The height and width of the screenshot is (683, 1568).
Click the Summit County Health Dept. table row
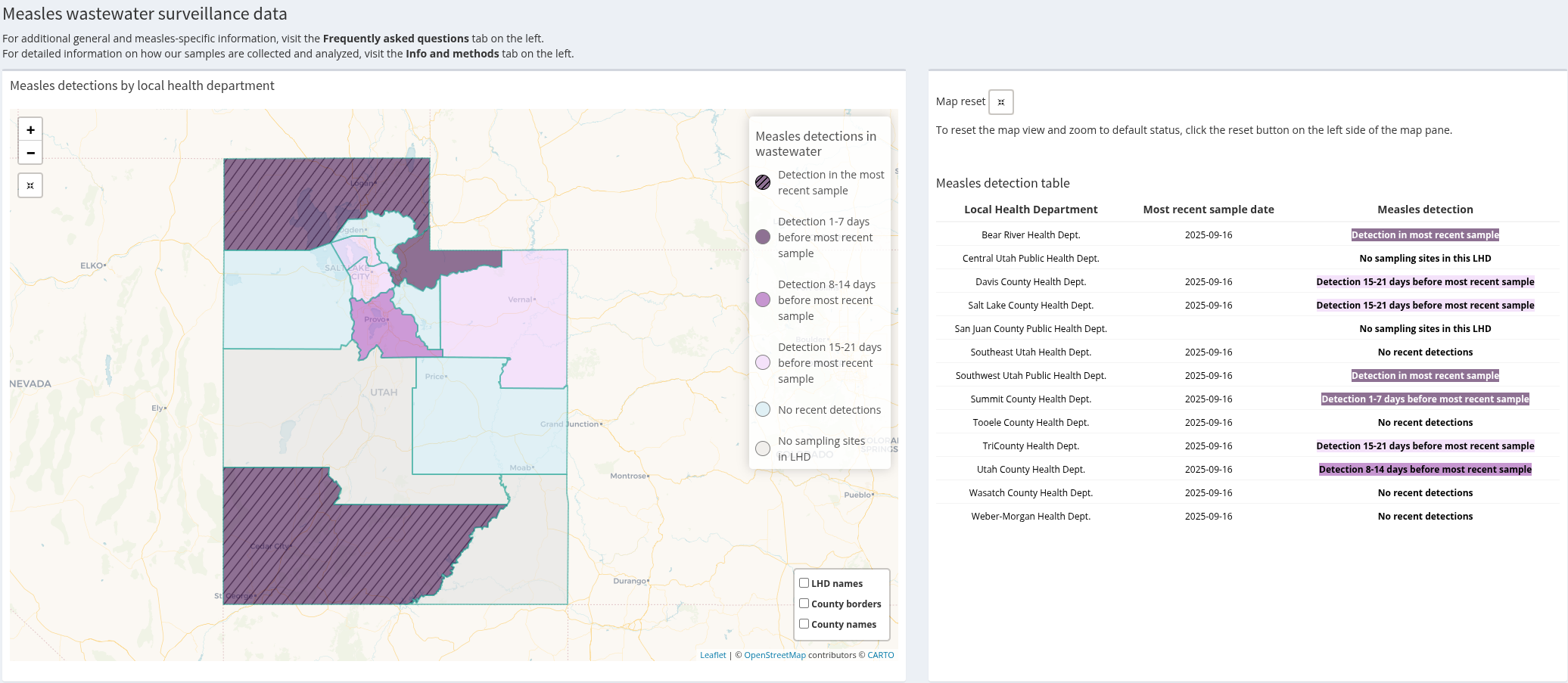[1030, 399]
